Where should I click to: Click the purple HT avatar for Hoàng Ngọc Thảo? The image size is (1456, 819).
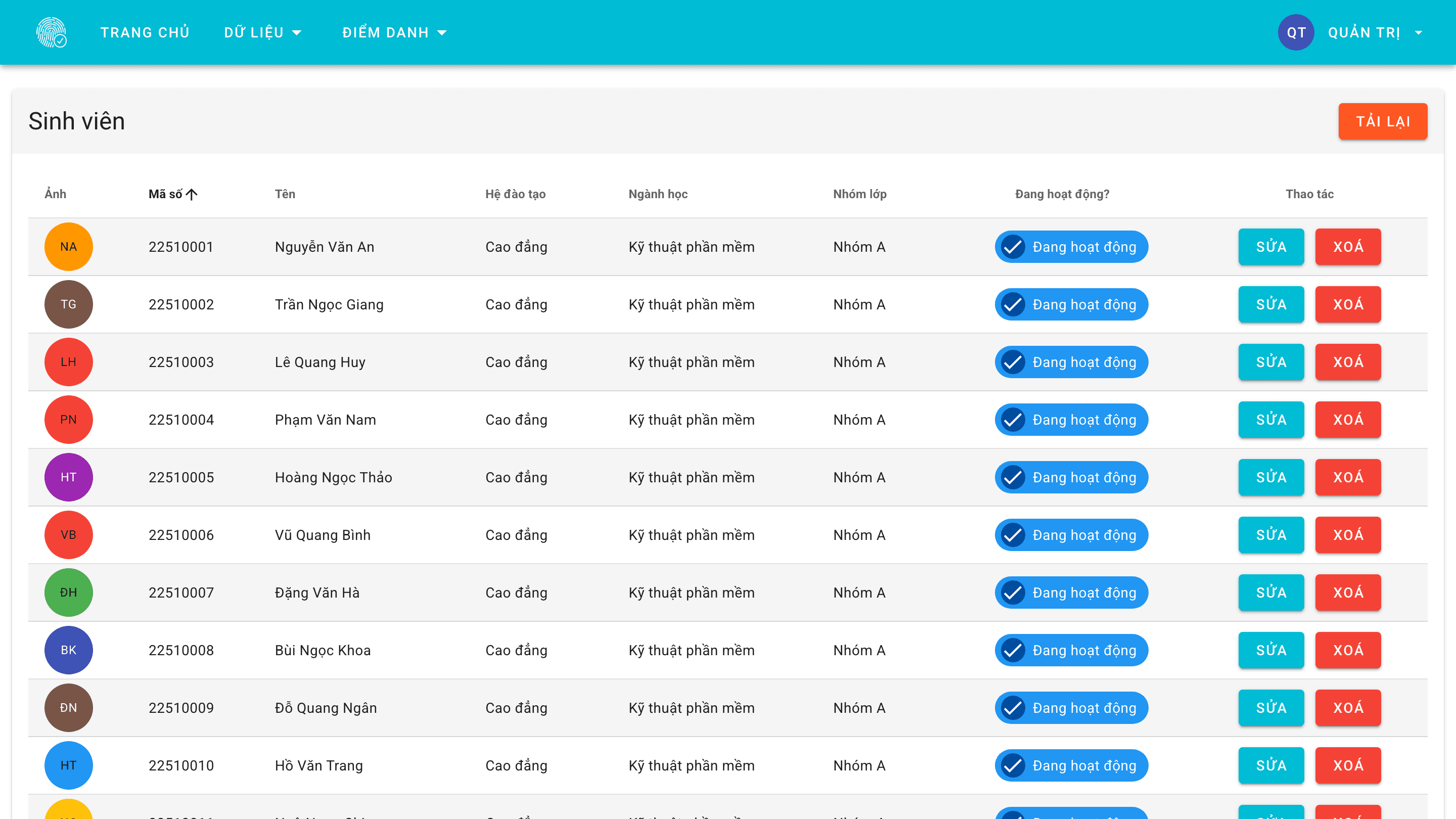click(x=68, y=477)
